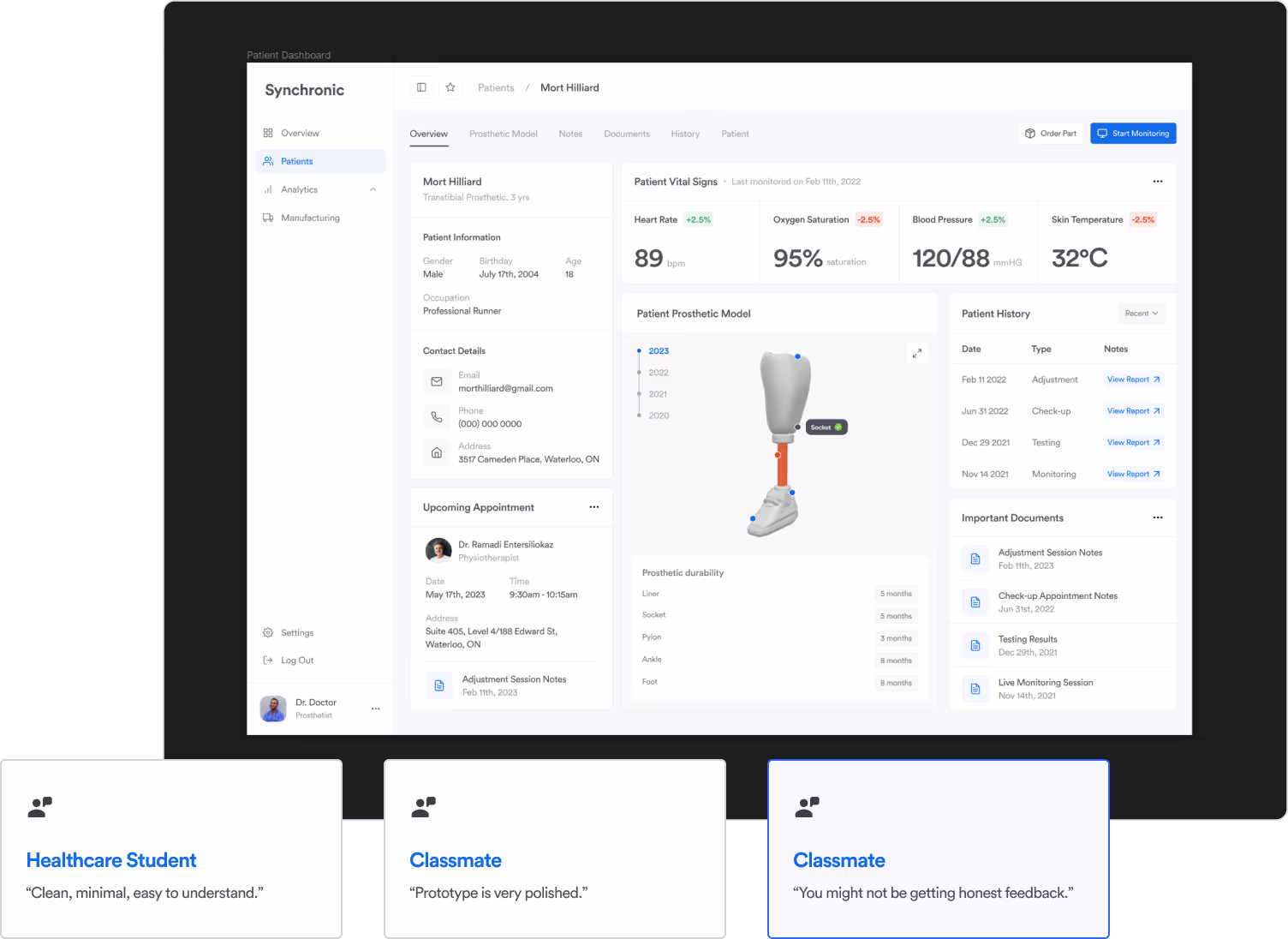Image resolution: width=1288 pixels, height=939 pixels.
Task: Click the home address icon
Action: click(x=437, y=452)
